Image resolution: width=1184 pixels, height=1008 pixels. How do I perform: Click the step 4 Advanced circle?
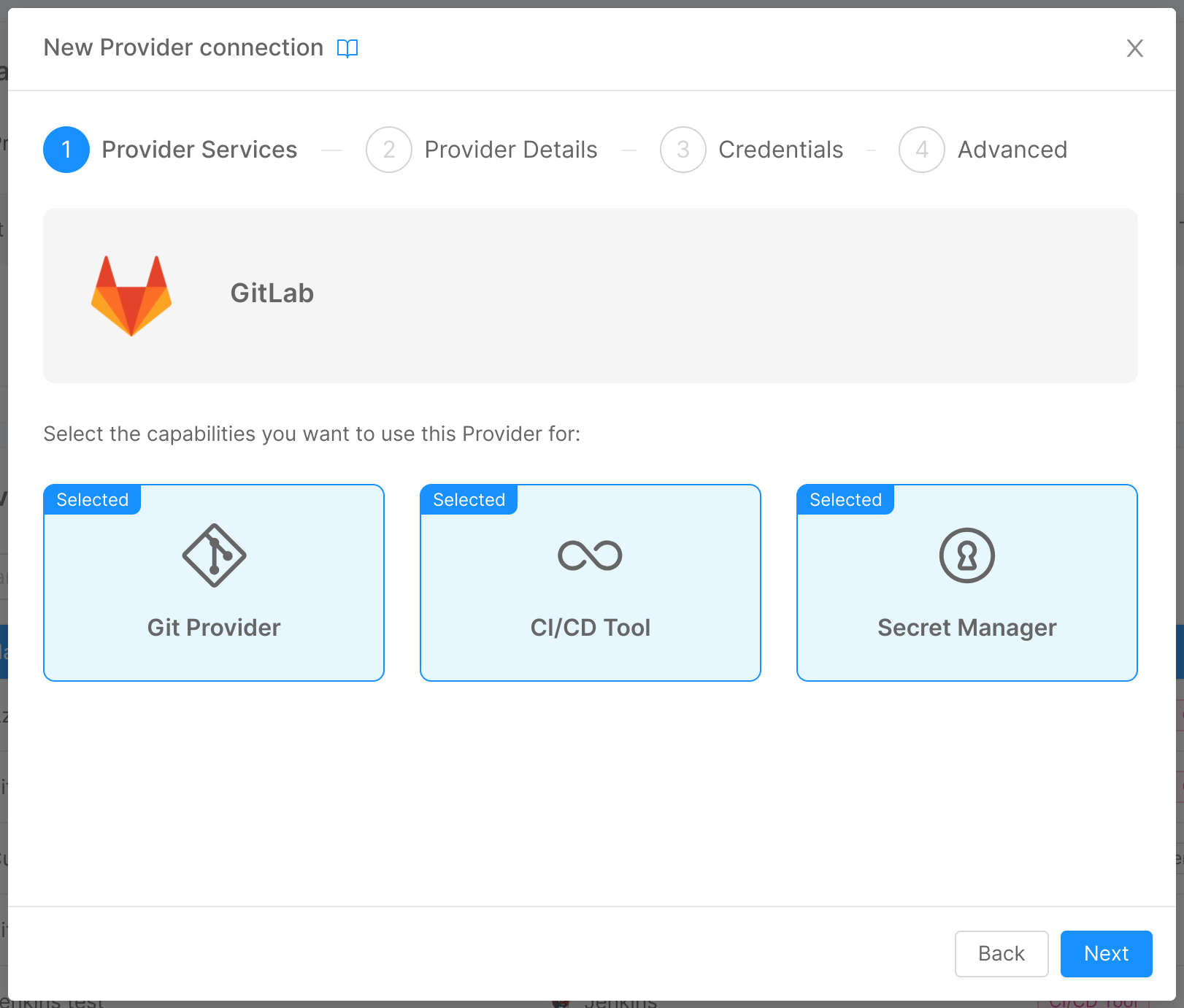[x=920, y=149]
